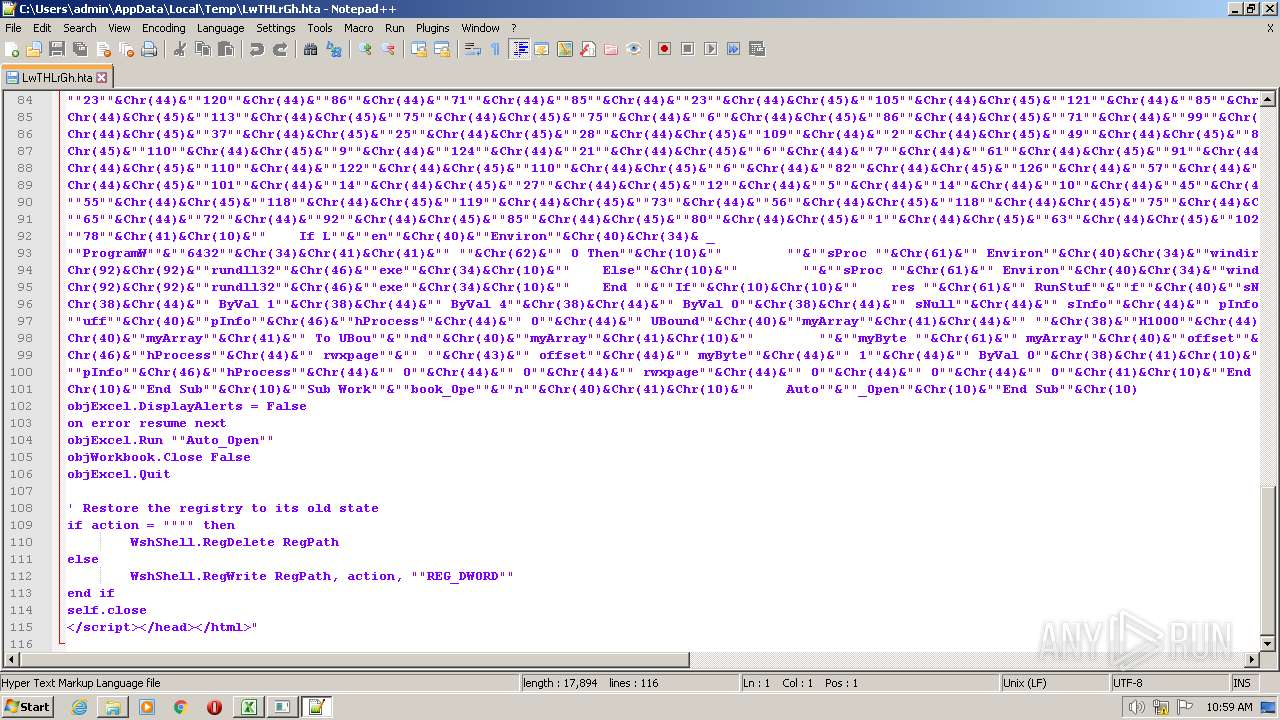Play back the recorded macro
1280x720 pixels.
(710, 49)
